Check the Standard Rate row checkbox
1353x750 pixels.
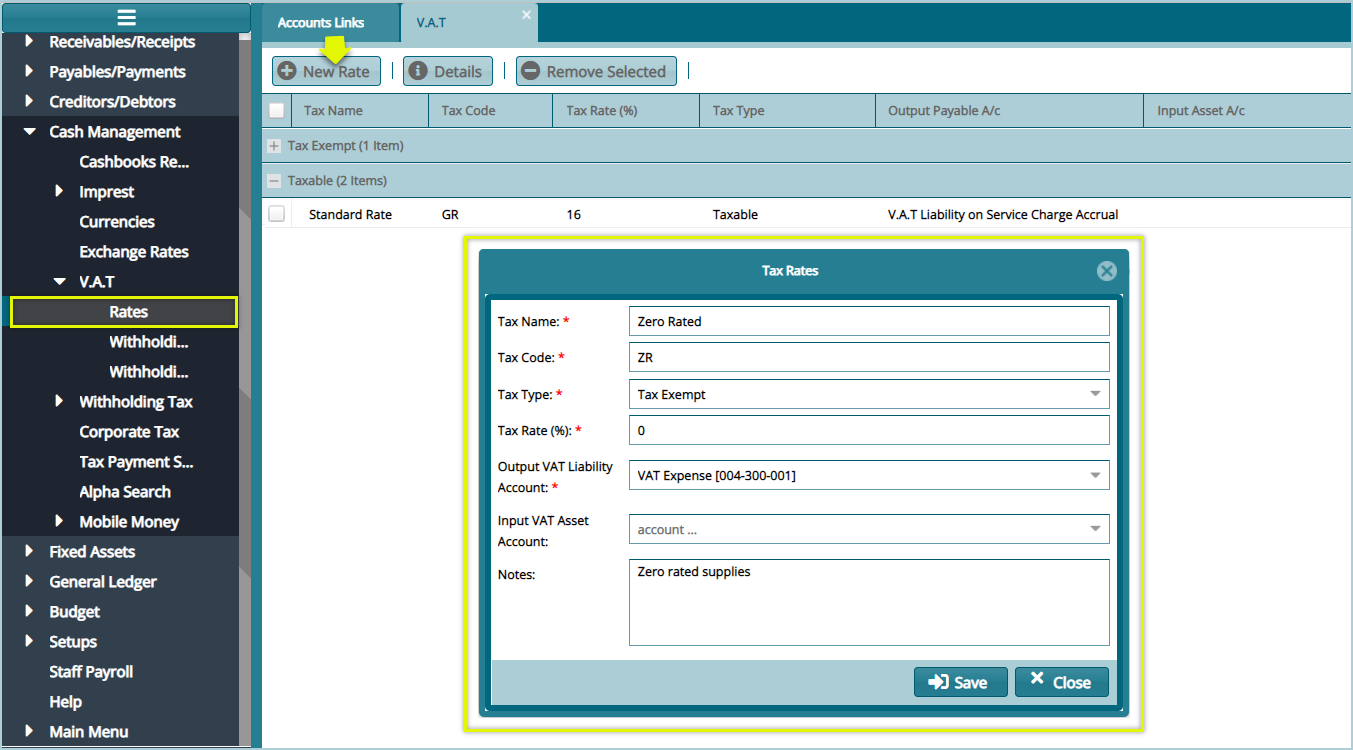276,214
